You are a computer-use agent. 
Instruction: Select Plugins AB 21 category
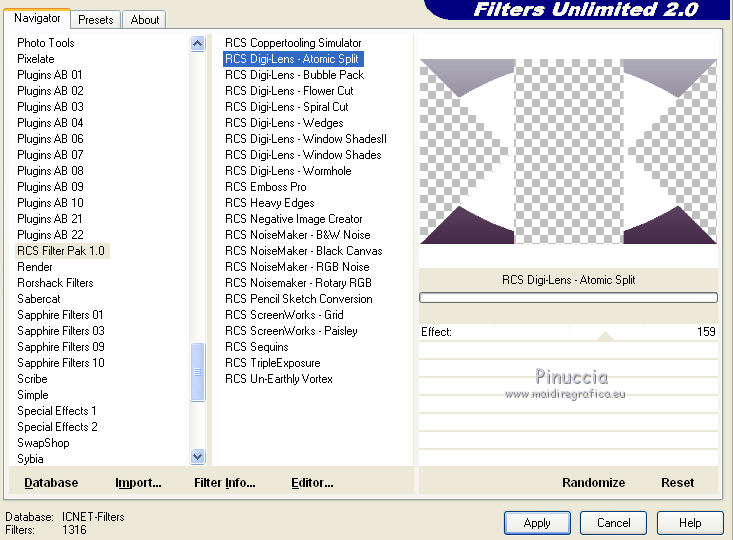click(x=50, y=219)
